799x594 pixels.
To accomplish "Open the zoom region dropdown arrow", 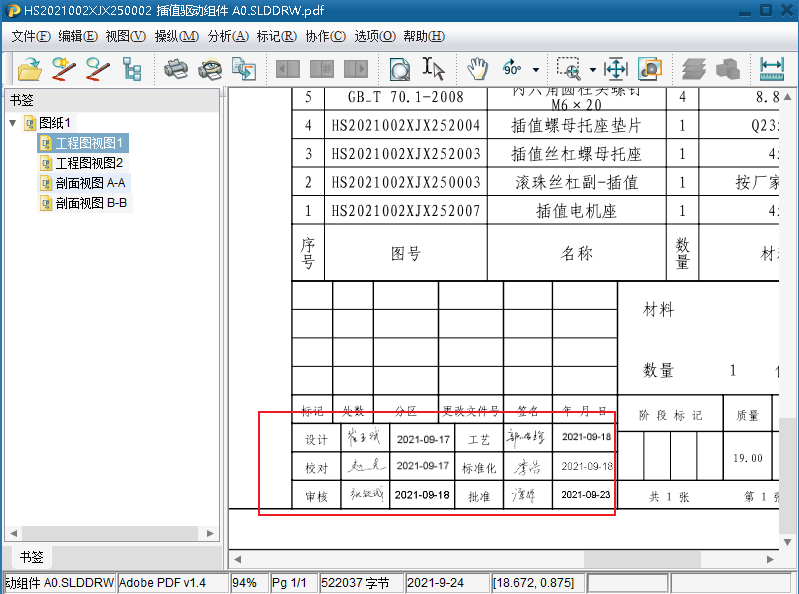I will pos(592,70).
